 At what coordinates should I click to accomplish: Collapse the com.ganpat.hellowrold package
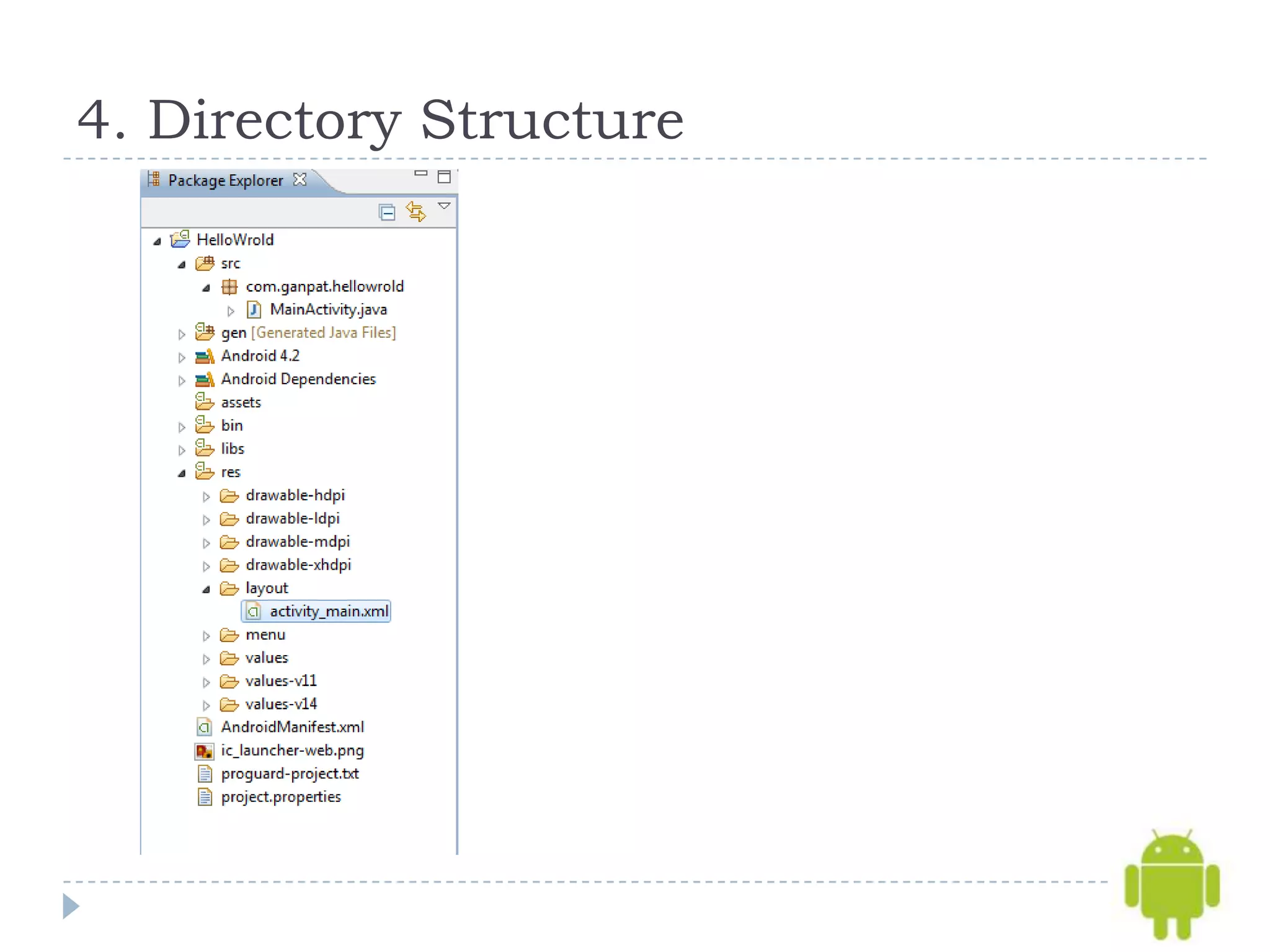(x=206, y=288)
